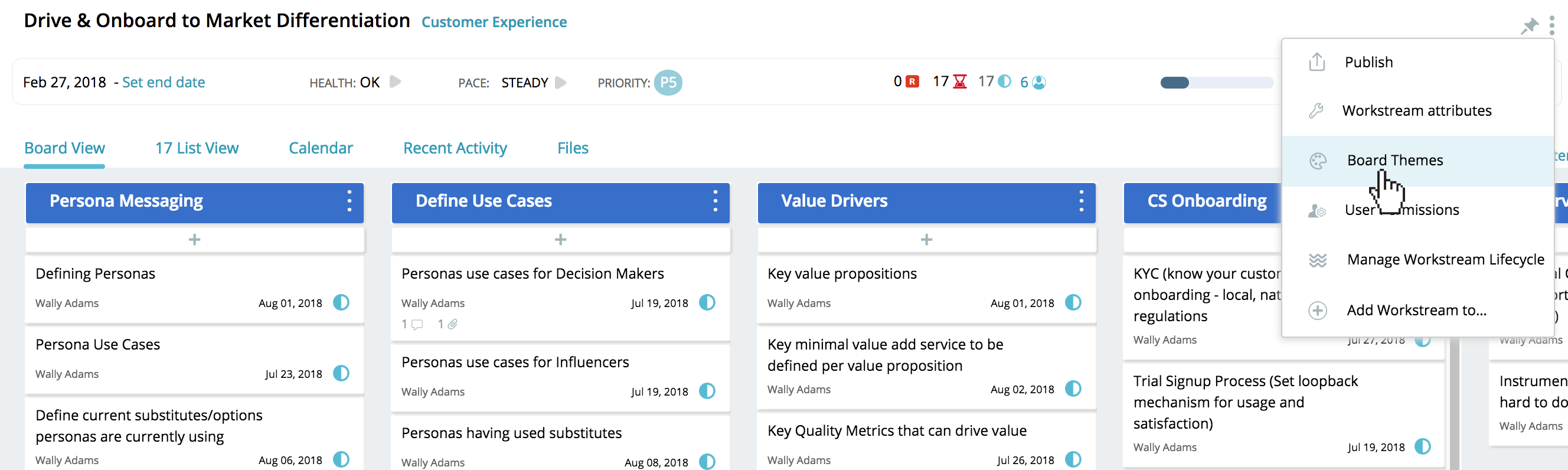Click the Pace Steady flag arrow
This screenshot has width=1568, height=470.
click(x=561, y=82)
